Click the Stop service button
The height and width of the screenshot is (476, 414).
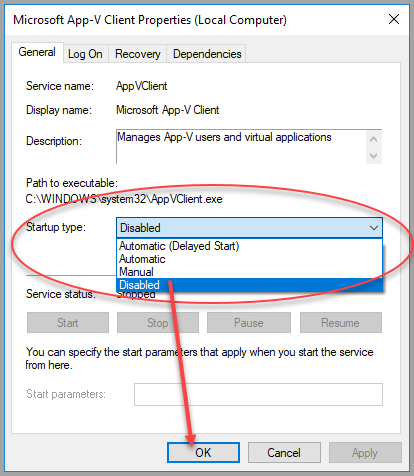(158, 323)
